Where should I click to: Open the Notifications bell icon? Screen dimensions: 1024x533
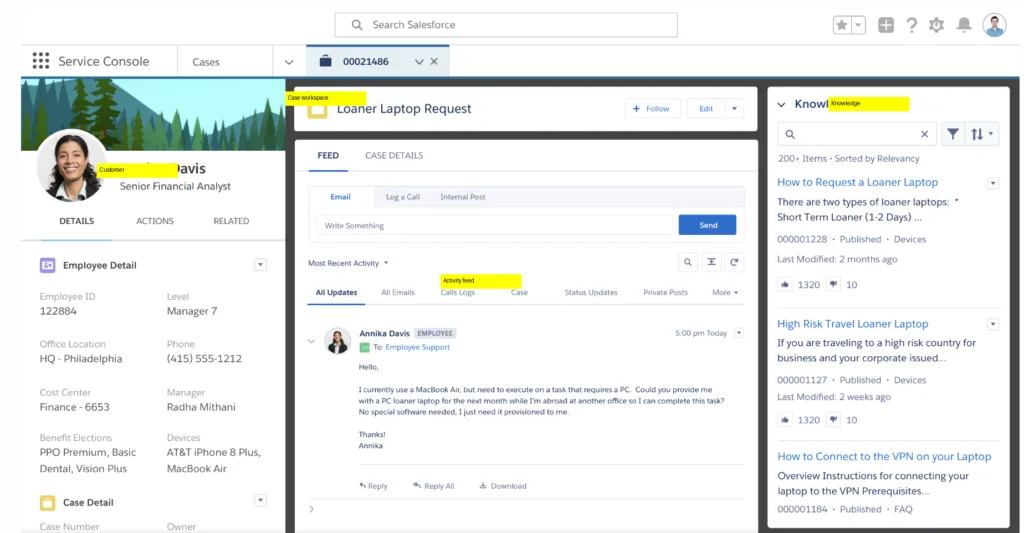pos(964,25)
